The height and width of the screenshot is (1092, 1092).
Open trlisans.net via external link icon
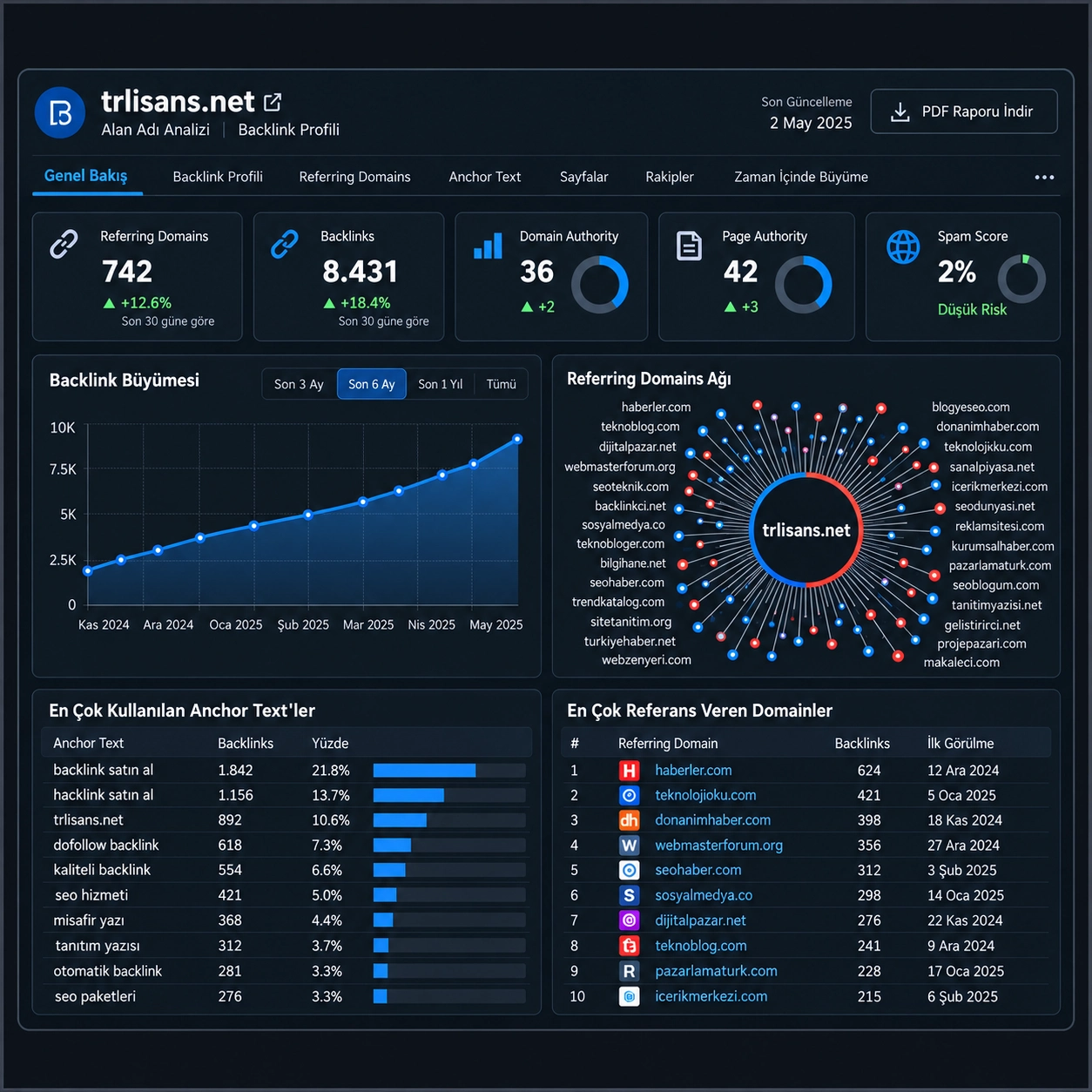[273, 102]
